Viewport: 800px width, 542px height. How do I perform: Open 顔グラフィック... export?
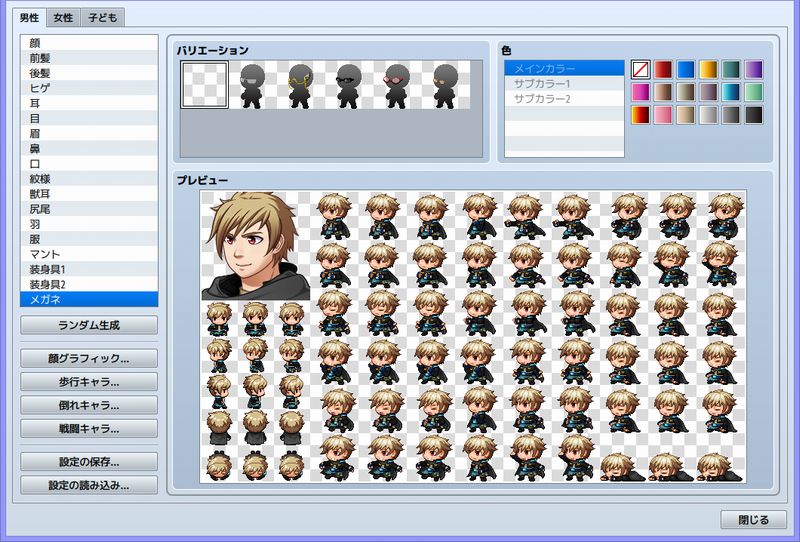pos(89,358)
